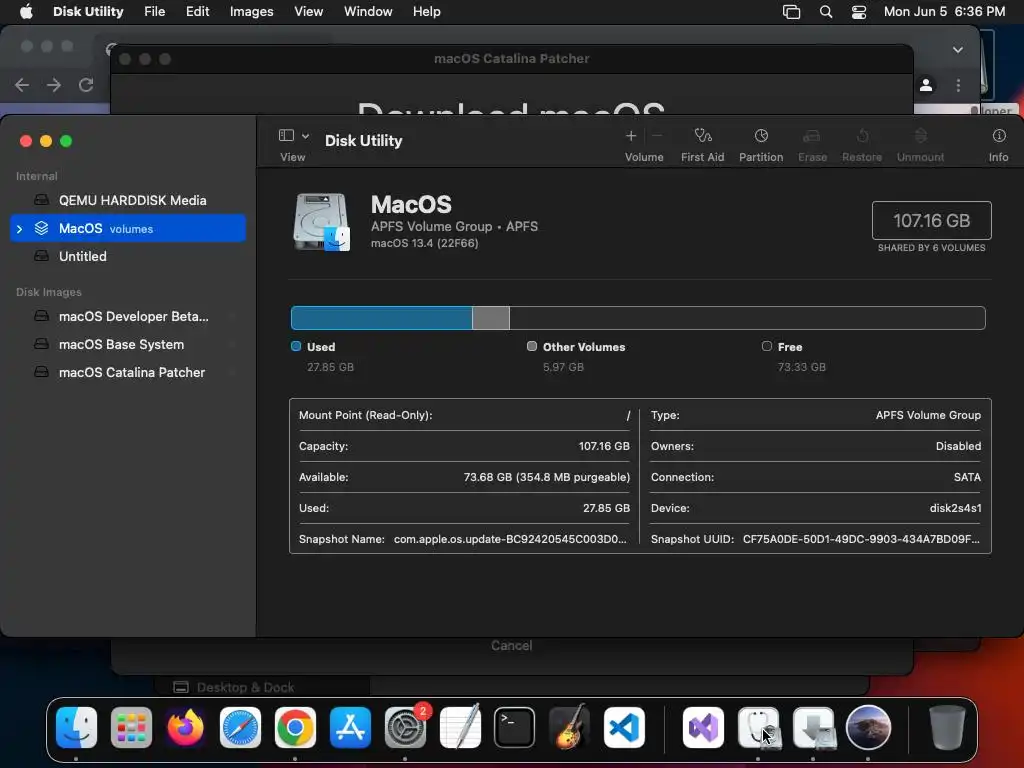
Task: Select the MacOS volumes sidebar item
Action: 128,229
